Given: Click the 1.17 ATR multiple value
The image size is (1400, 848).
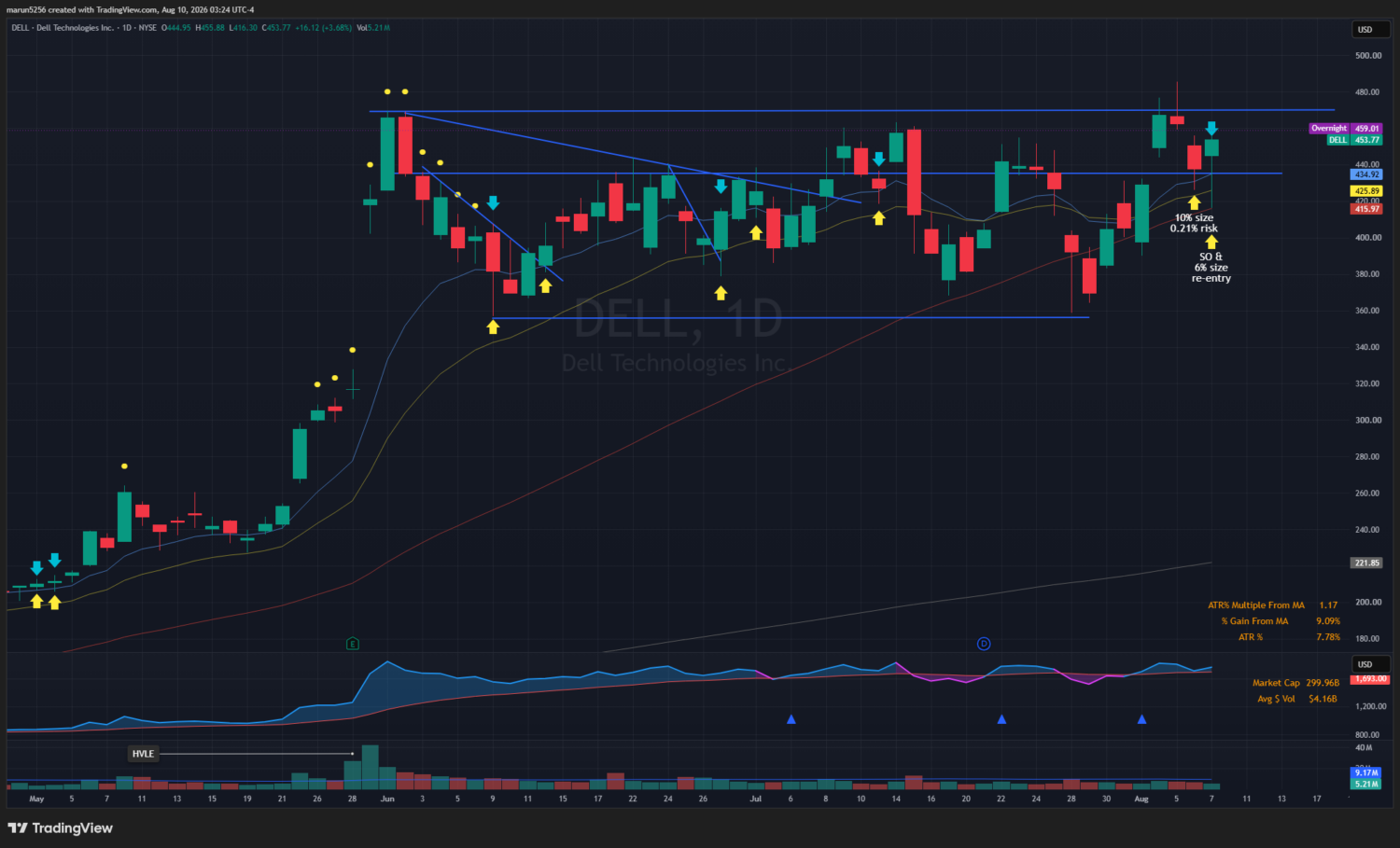Looking at the screenshot, I should point(1328,605).
